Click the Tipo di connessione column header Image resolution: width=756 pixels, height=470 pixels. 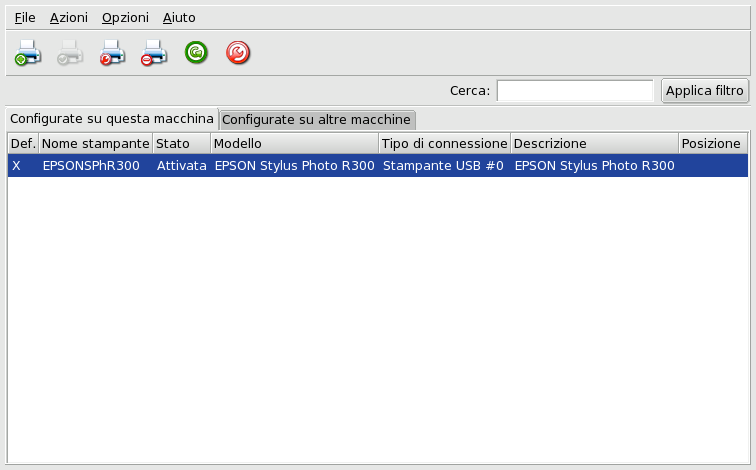tap(444, 144)
